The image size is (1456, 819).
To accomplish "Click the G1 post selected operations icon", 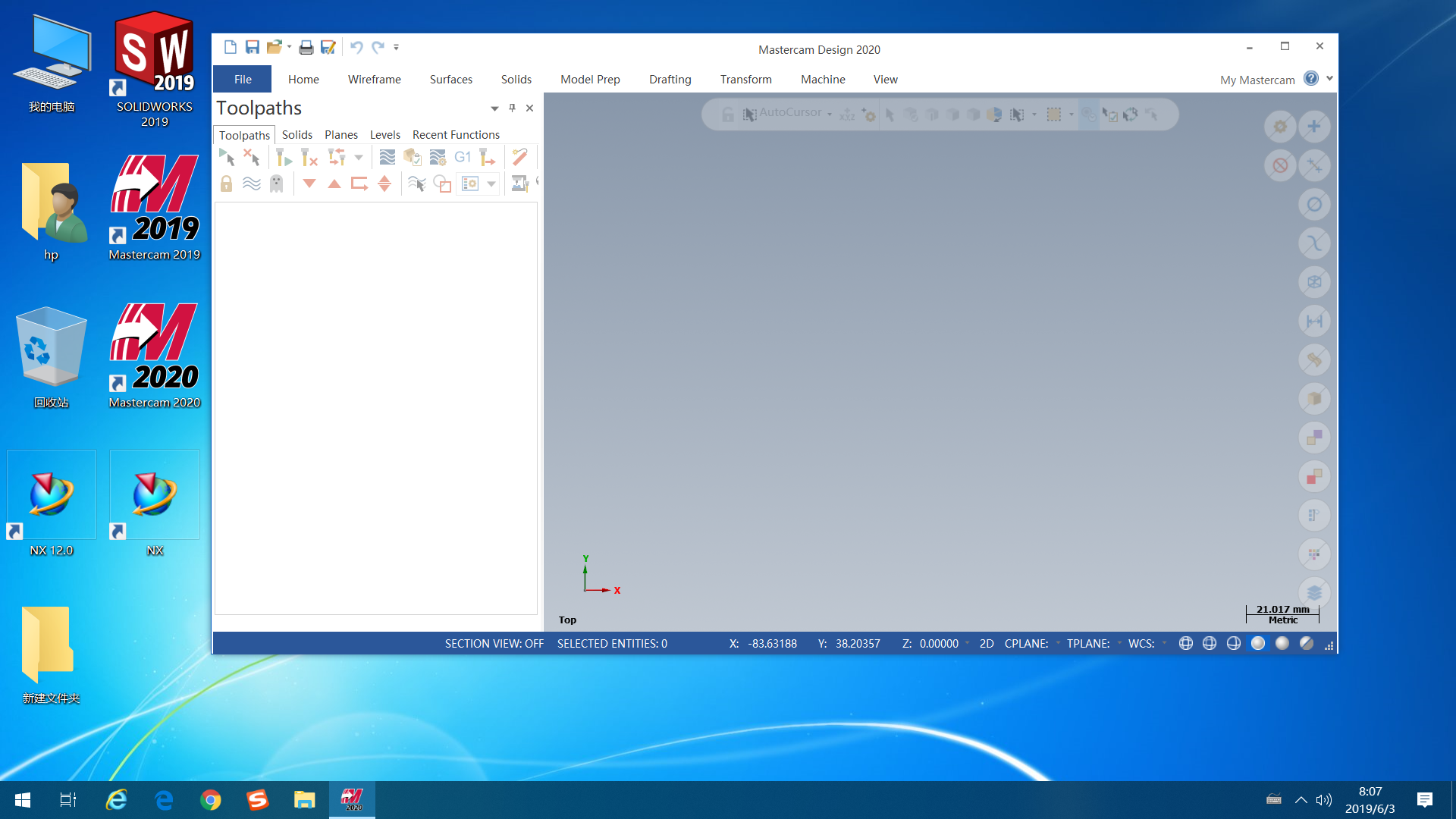I will pos(463,158).
